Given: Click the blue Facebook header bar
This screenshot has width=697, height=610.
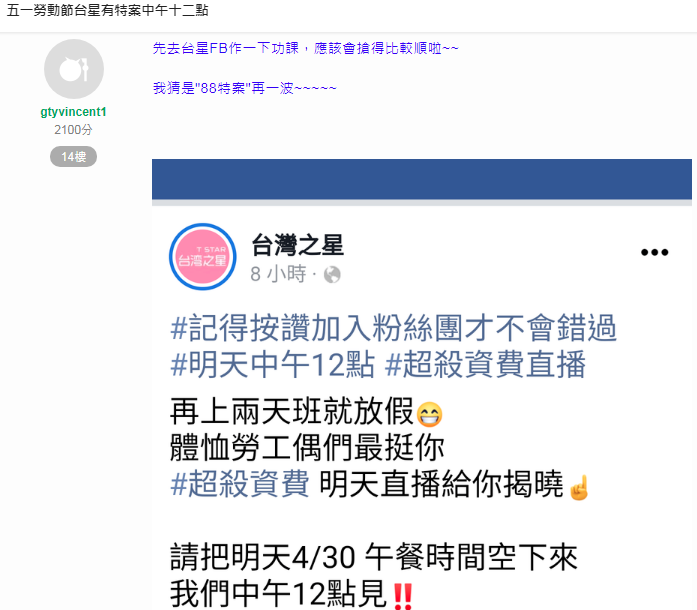Looking at the screenshot, I should coord(422,179).
